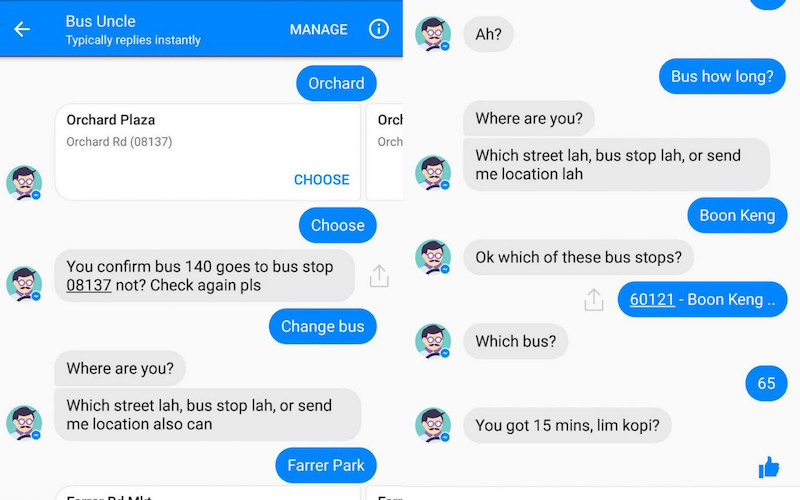
Task: Tap the blue thumbs-up like icon
Action: pyautogui.click(x=769, y=466)
